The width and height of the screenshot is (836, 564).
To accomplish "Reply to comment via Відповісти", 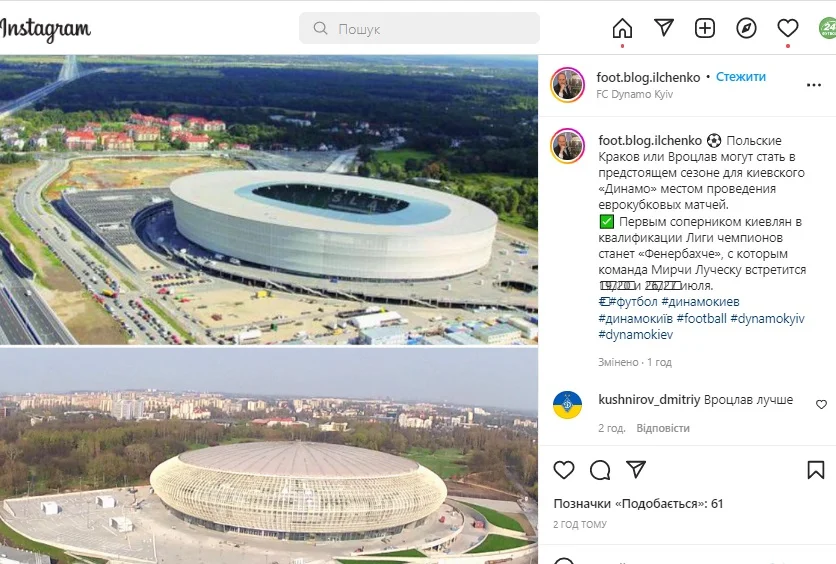I will [663, 428].
